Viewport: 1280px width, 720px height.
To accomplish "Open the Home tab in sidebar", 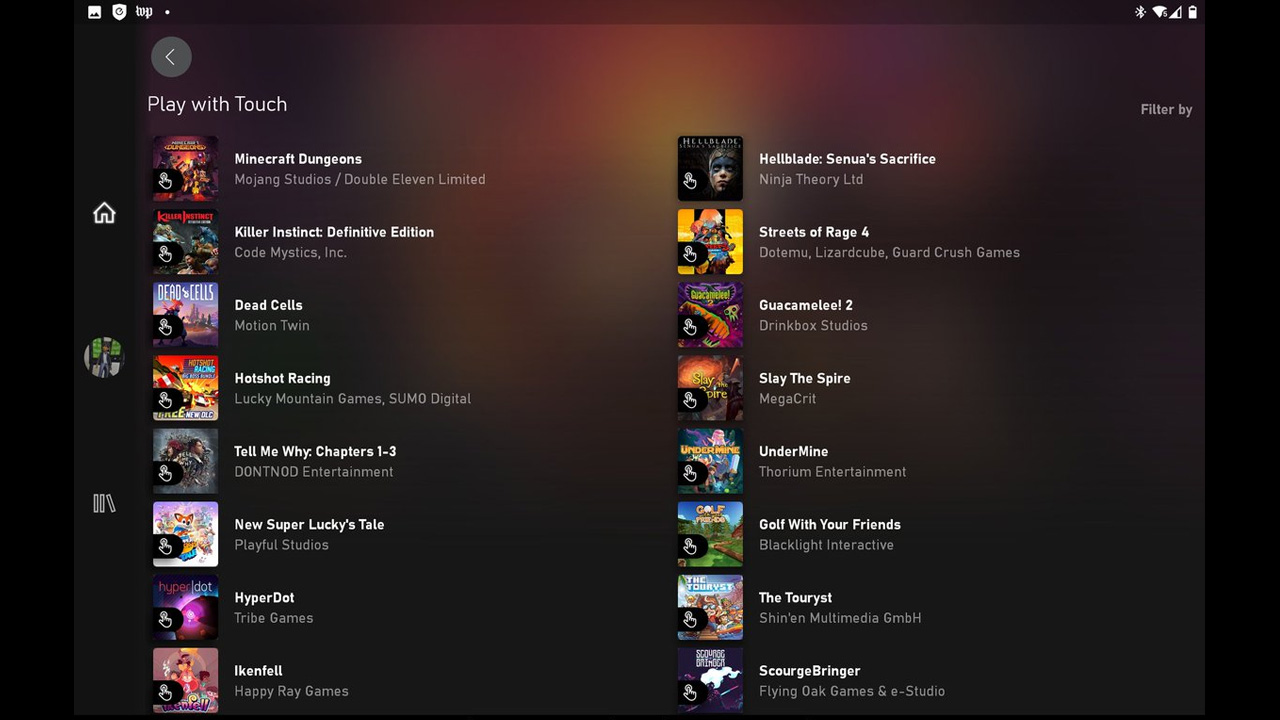I will [104, 213].
